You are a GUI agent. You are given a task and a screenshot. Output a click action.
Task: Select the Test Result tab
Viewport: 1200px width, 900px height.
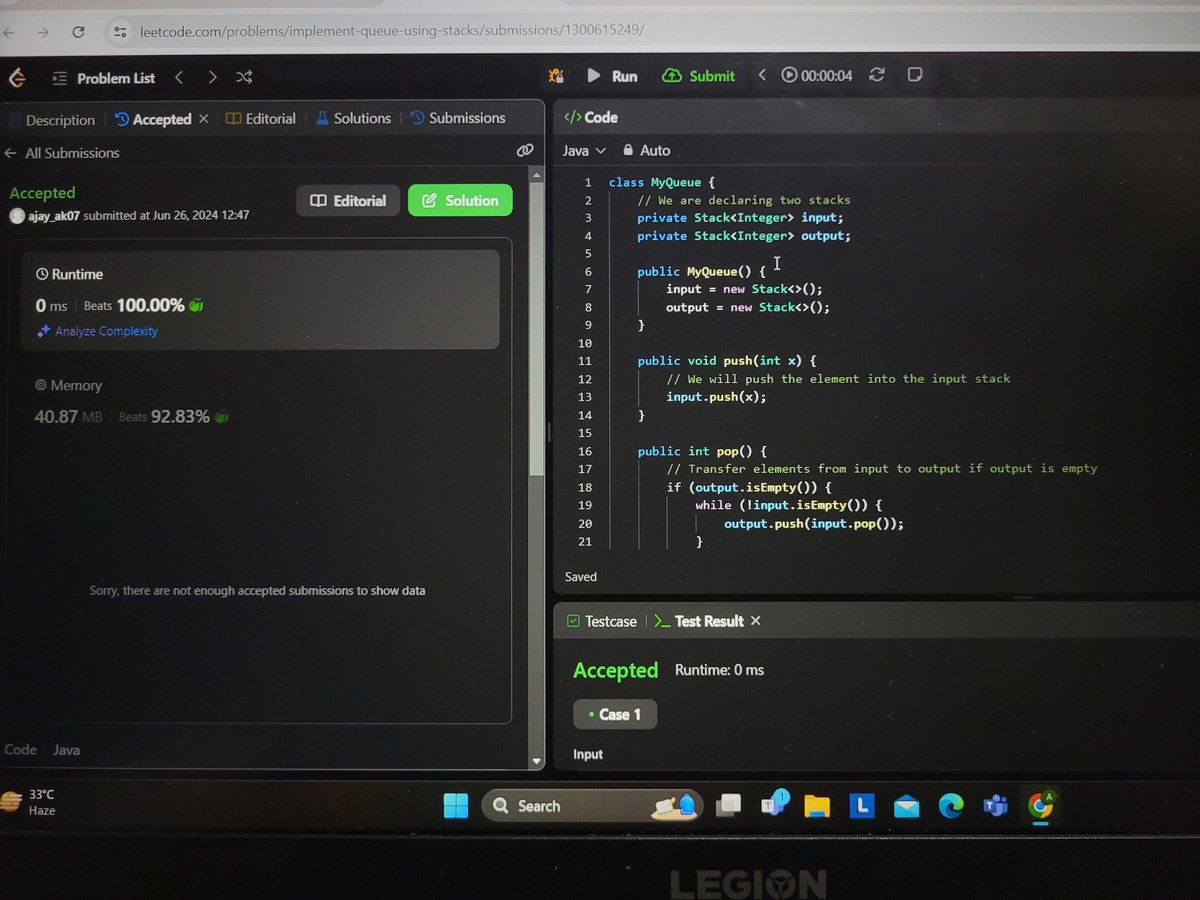pos(698,621)
